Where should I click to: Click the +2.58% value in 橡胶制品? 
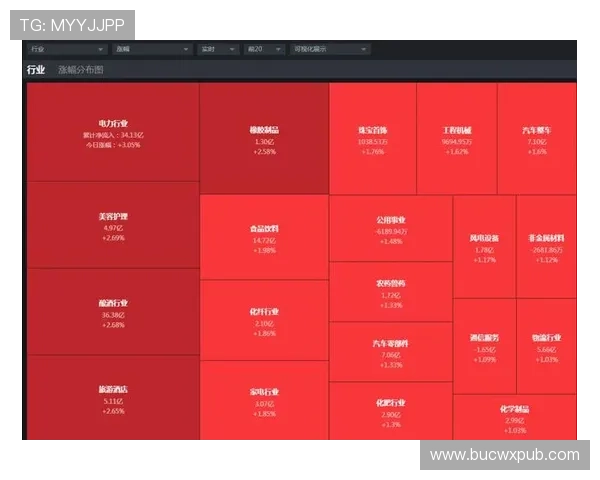click(264, 152)
